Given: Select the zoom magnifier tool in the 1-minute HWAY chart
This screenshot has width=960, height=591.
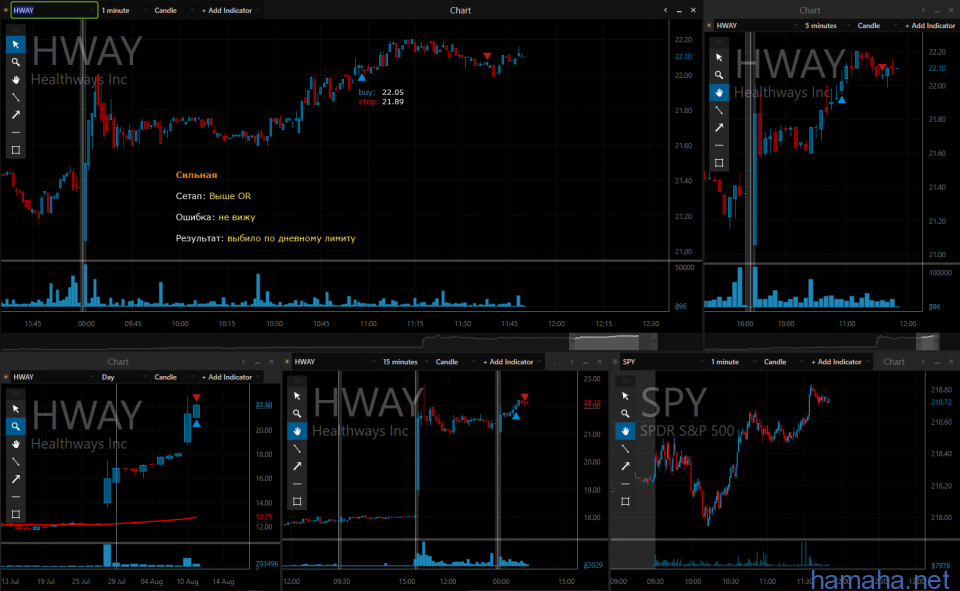Looking at the screenshot, I should [x=16, y=62].
